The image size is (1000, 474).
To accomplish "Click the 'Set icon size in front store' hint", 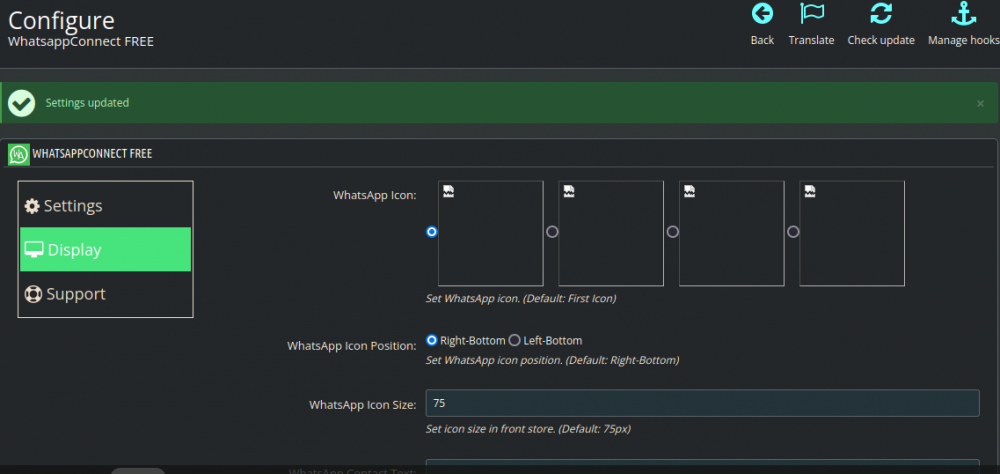I will coord(528,429).
